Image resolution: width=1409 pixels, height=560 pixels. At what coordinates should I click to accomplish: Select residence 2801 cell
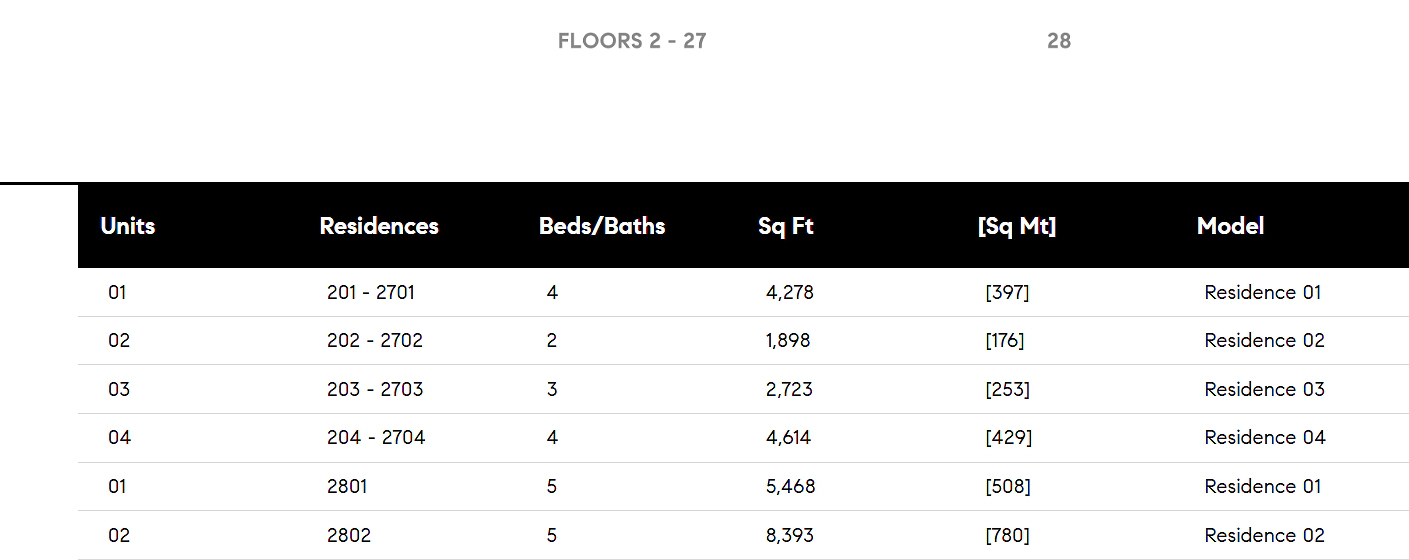point(347,487)
